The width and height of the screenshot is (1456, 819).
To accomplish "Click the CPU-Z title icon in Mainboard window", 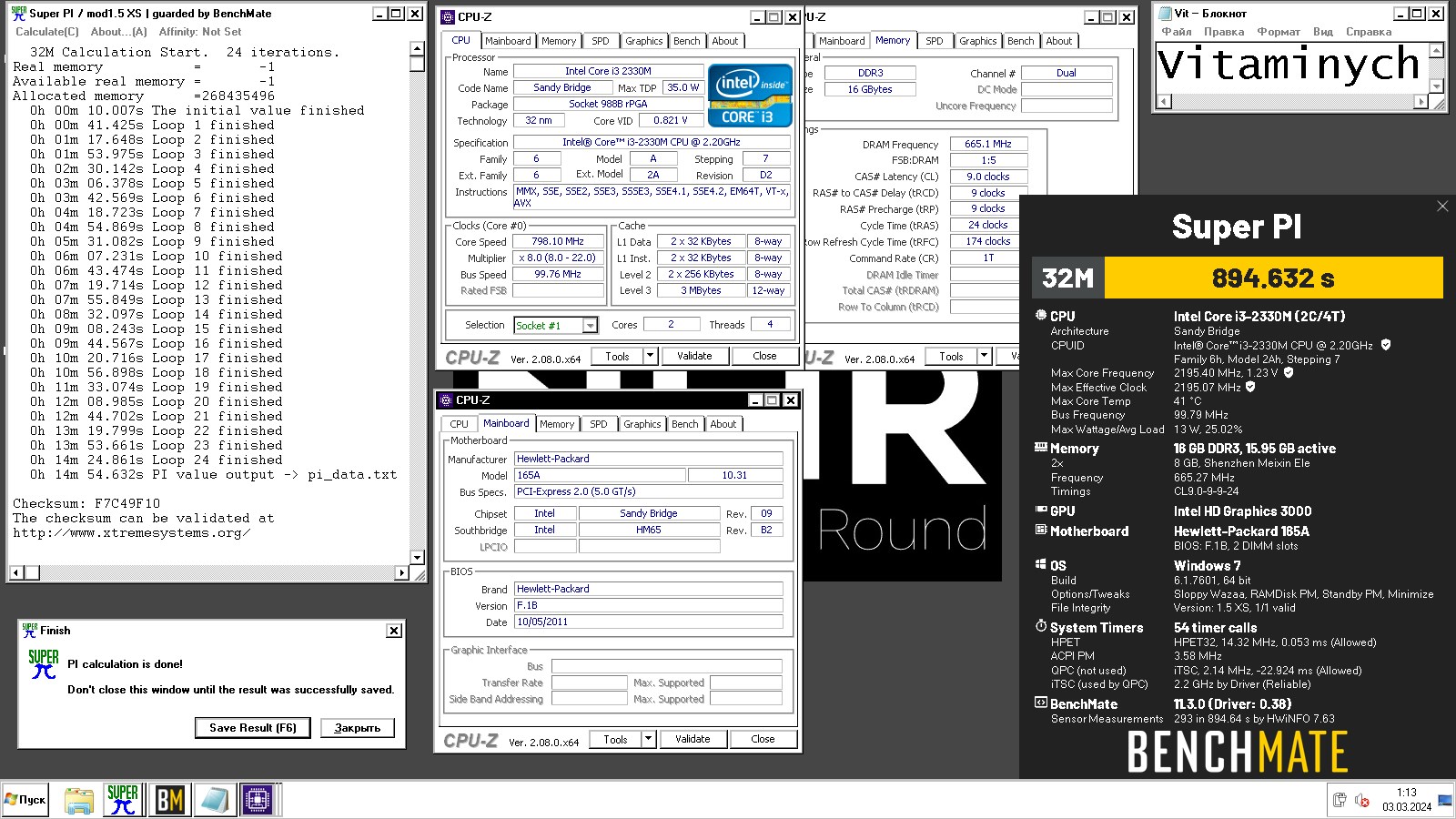I will 445,399.
